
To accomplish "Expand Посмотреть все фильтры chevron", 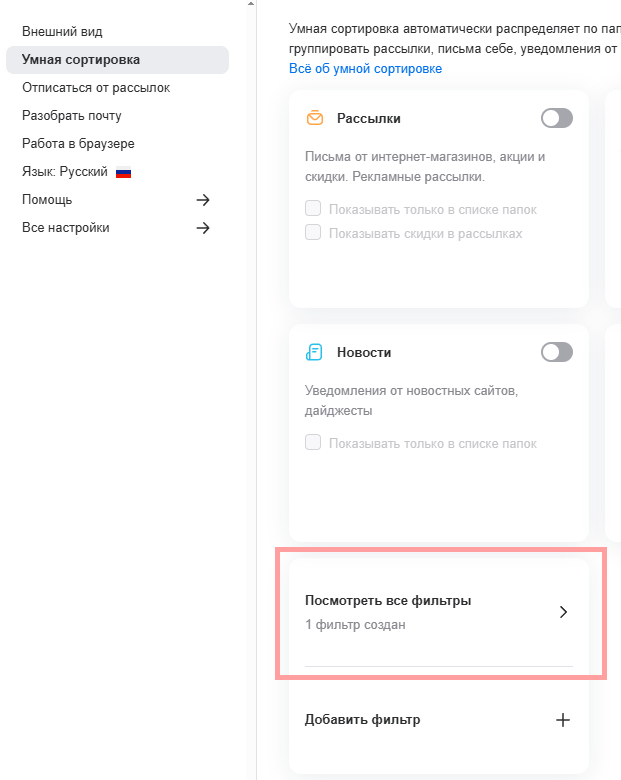I will pyautogui.click(x=563, y=613).
